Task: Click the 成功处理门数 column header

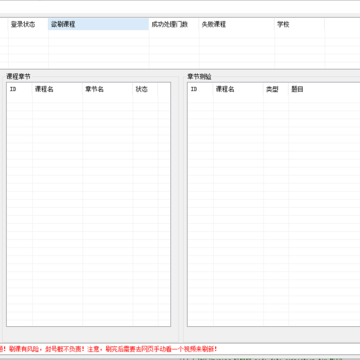Action: tap(174, 24)
